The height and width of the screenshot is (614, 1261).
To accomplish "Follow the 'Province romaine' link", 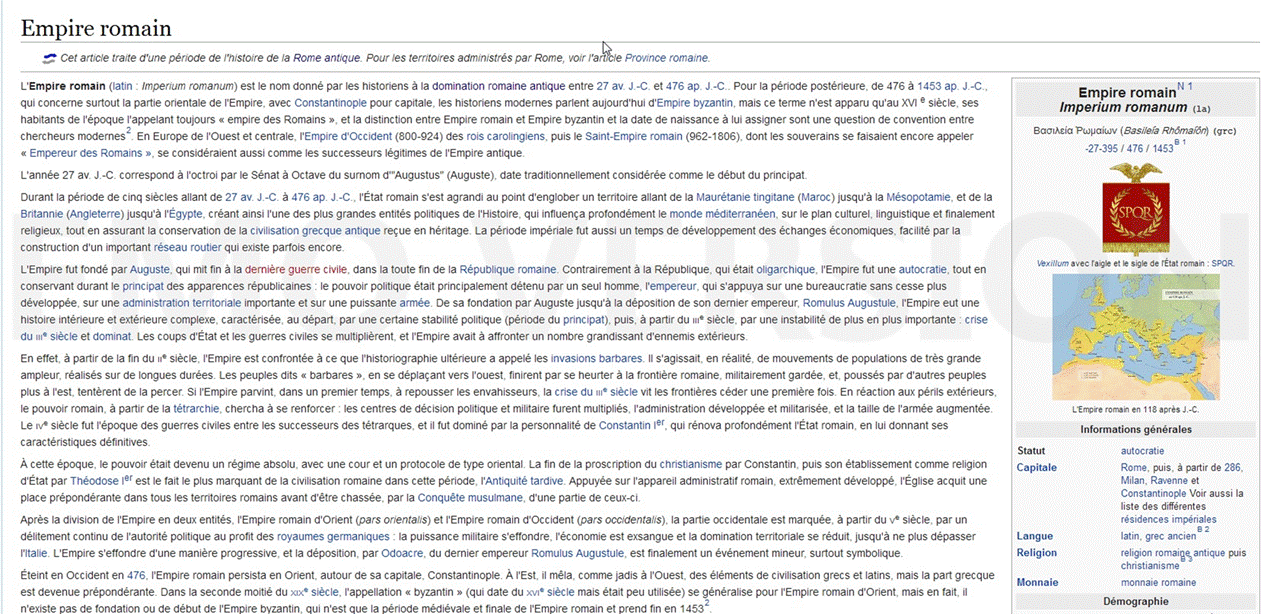I will pos(667,58).
